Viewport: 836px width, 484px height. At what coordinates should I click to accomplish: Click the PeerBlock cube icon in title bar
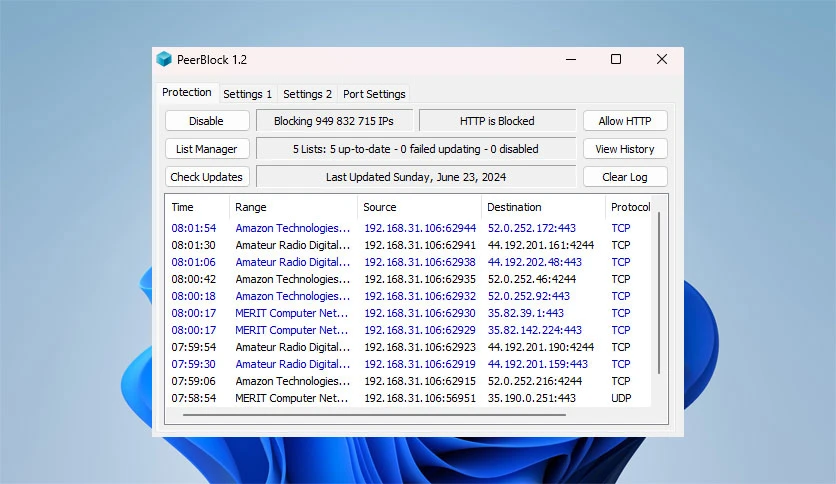point(164,59)
